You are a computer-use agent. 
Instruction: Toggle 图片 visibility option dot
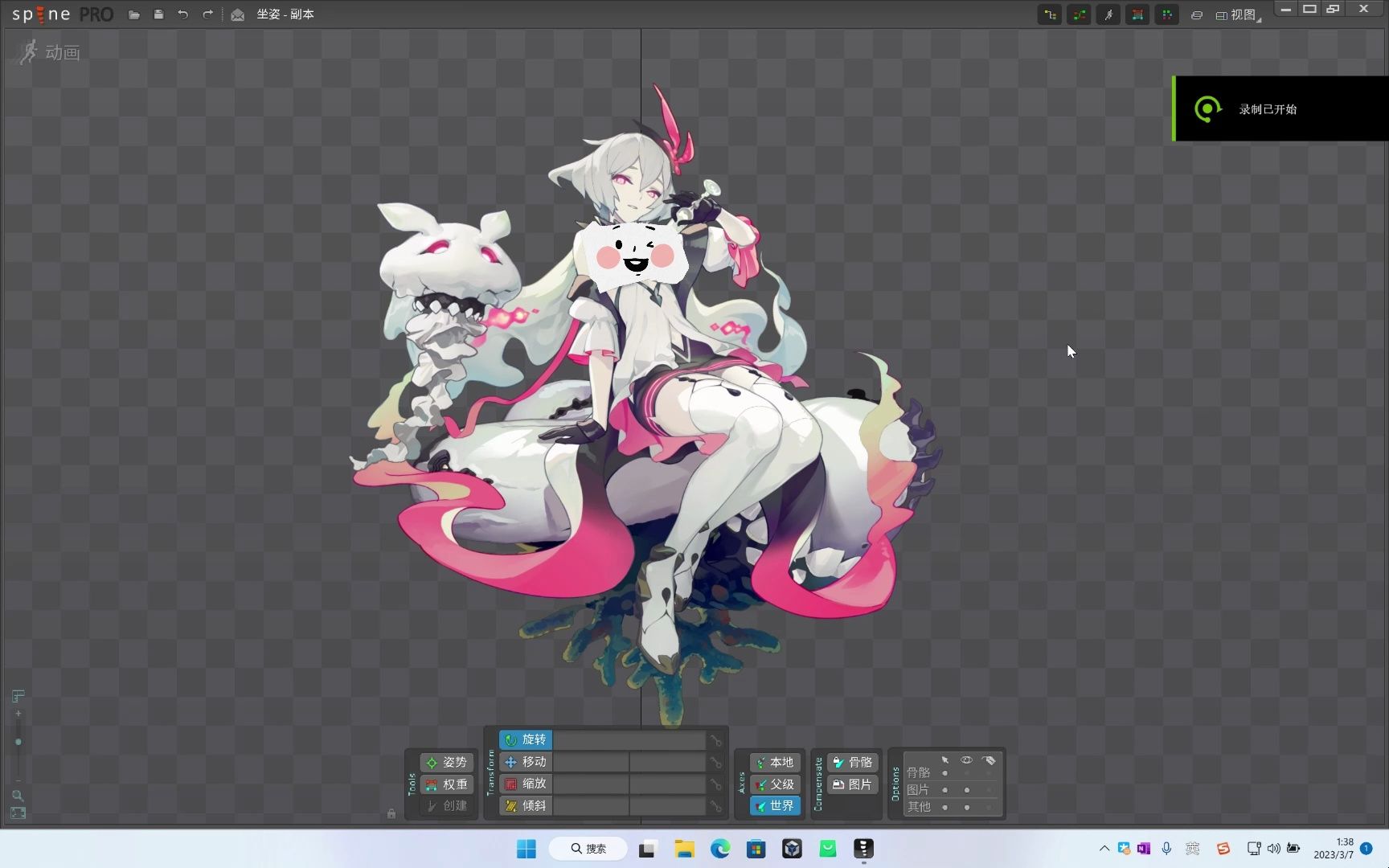coord(967,790)
